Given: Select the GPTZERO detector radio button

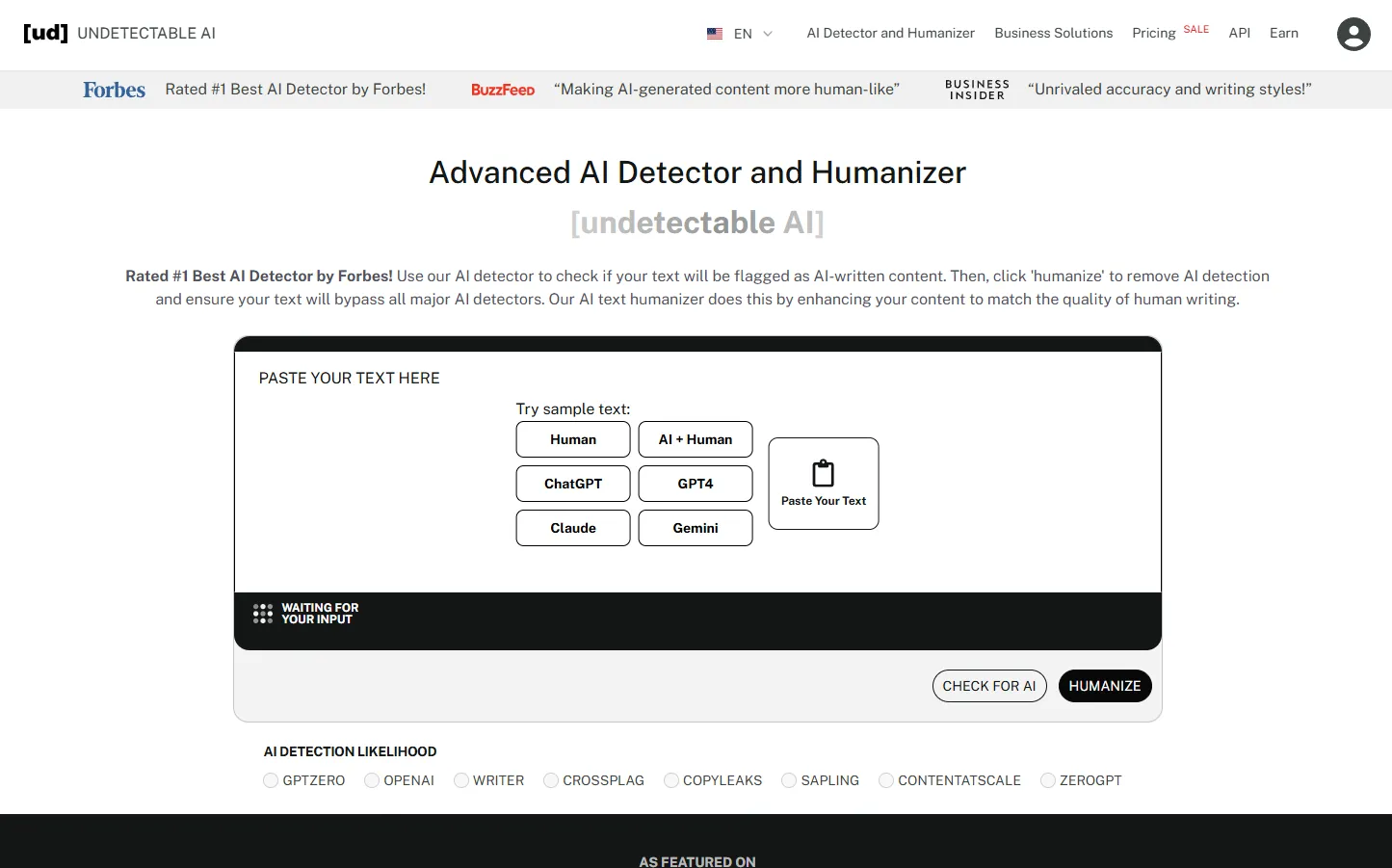Looking at the screenshot, I should [271, 779].
